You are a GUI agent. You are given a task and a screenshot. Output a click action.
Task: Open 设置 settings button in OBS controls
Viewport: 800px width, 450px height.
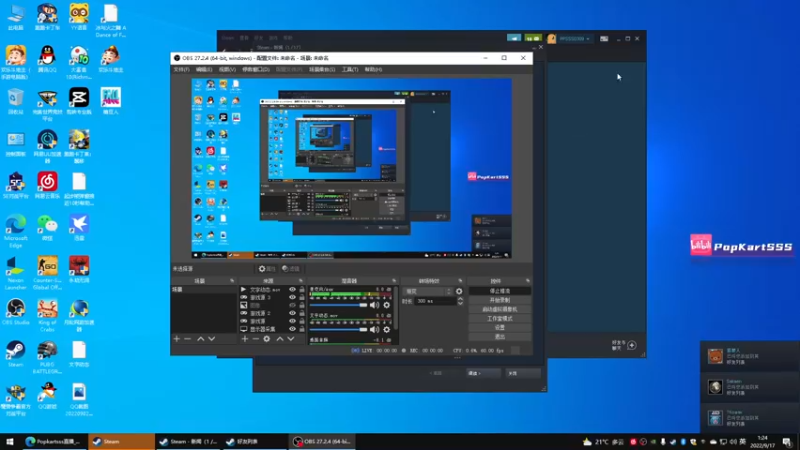click(x=499, y=328)
